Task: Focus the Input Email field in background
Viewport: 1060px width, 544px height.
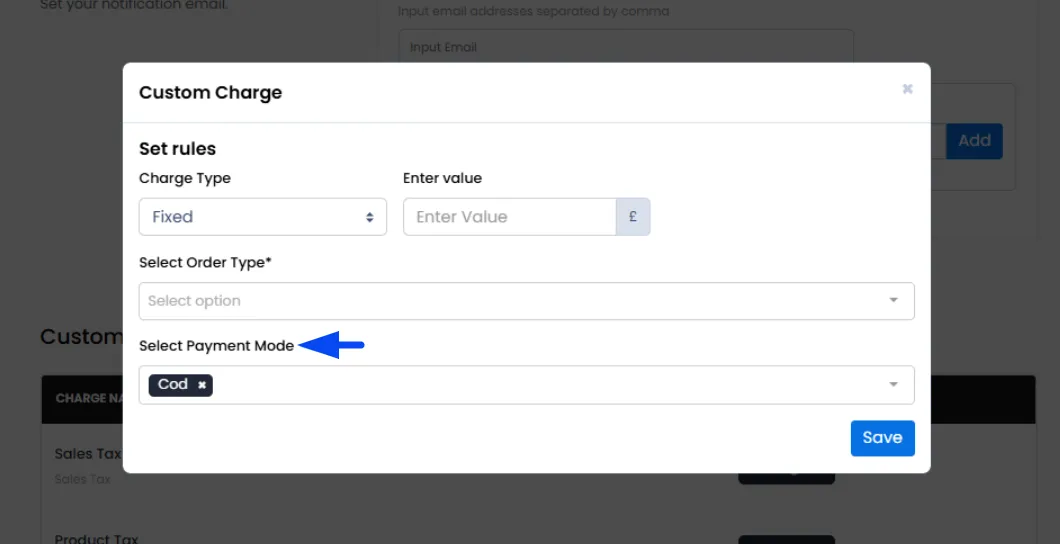Action: [x=625, y=47]
